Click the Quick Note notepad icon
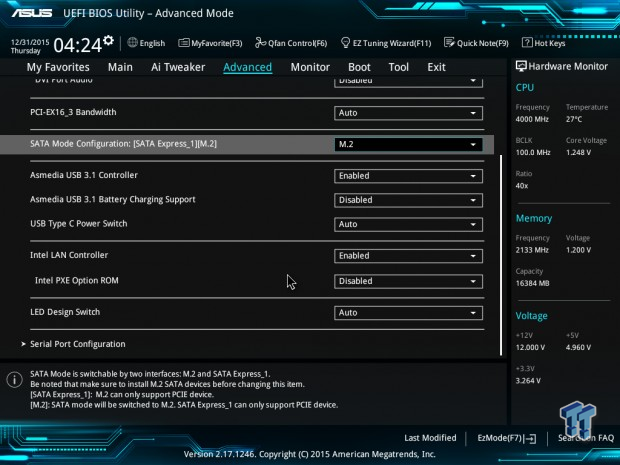Viewport: 620px width, 465px height. pyautogui.click(x=449, y=42)
